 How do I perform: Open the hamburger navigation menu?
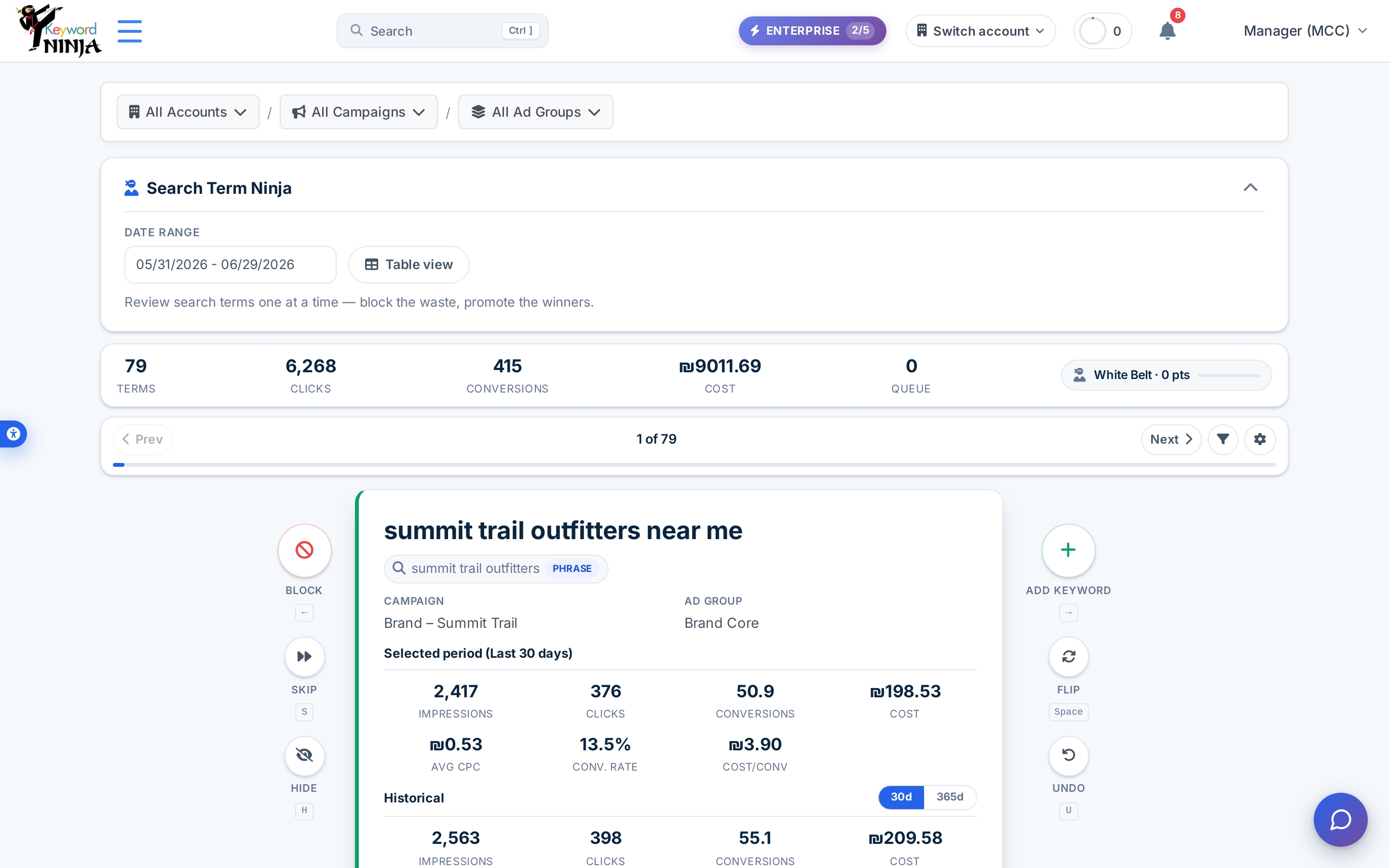129,31
